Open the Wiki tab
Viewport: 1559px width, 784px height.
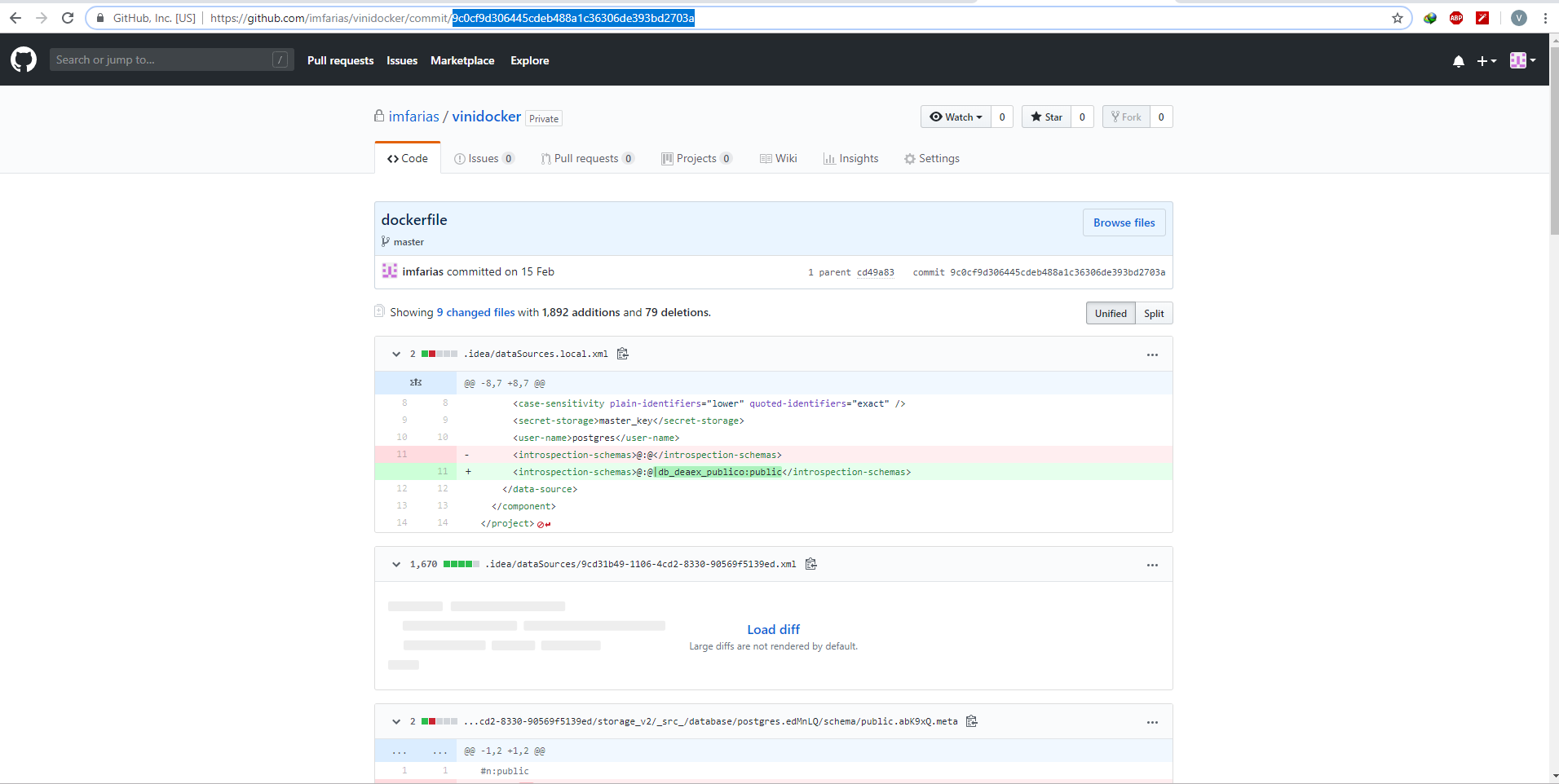(x=779, y=158)
